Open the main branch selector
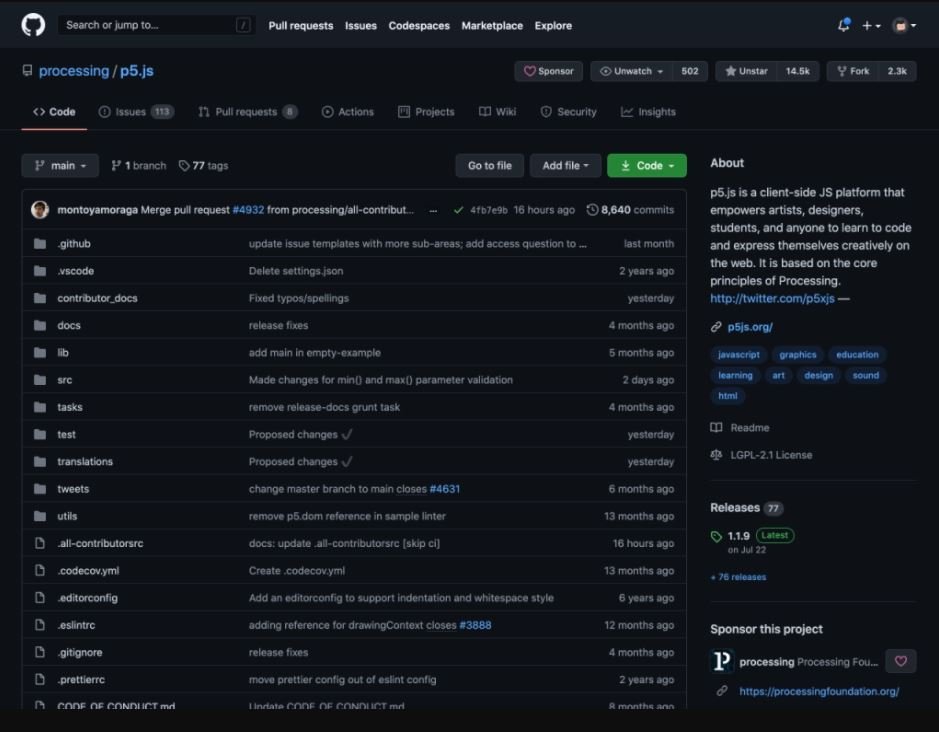The image size is (939, 732). [x=60, y=165]
